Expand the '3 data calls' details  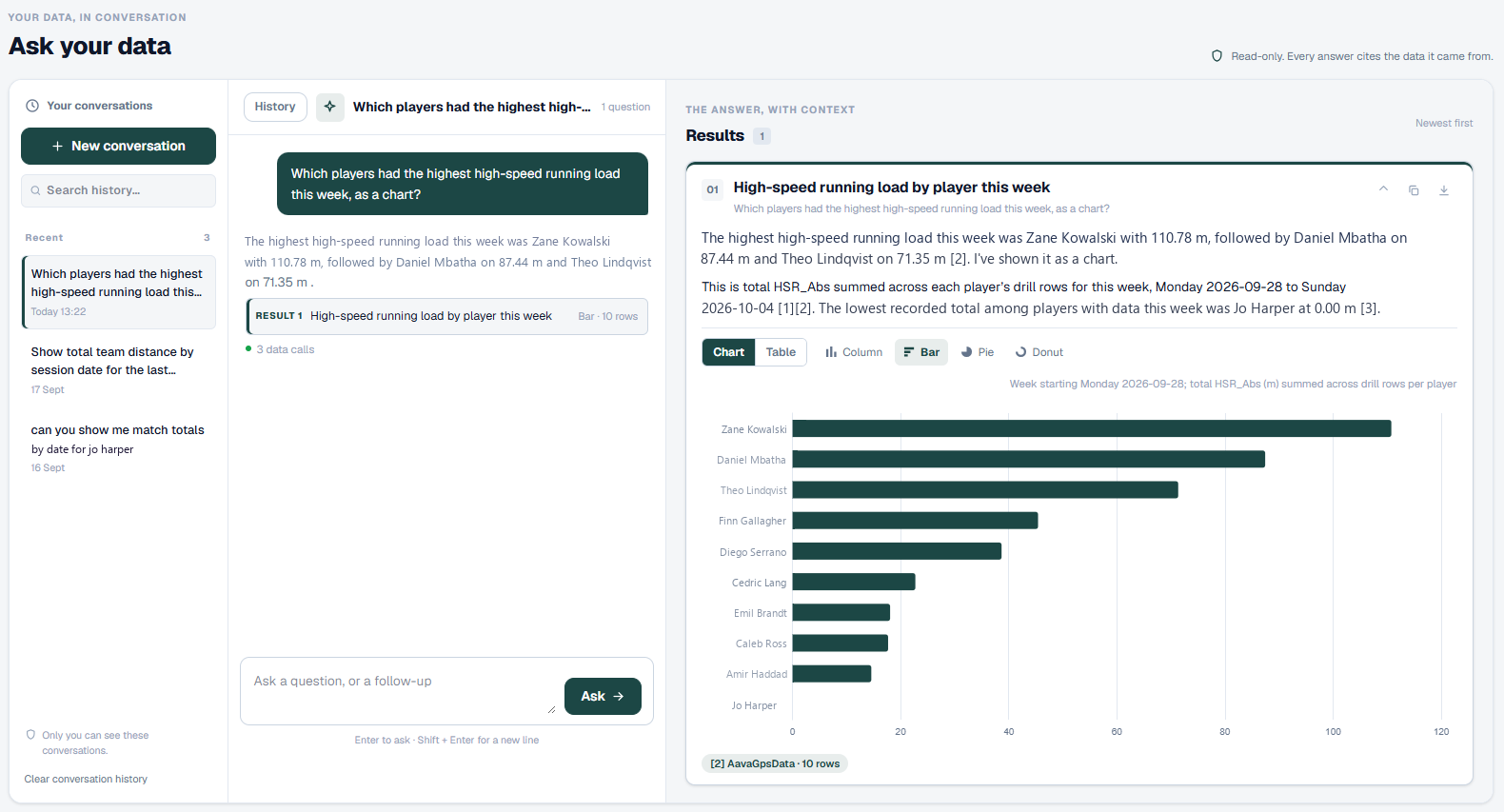(280, 349)
